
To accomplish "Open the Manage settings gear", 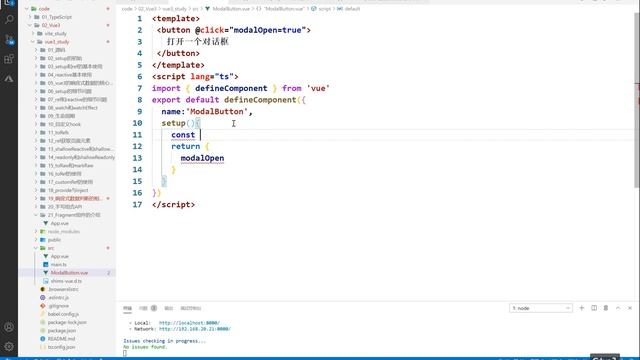I will [9, 346].
